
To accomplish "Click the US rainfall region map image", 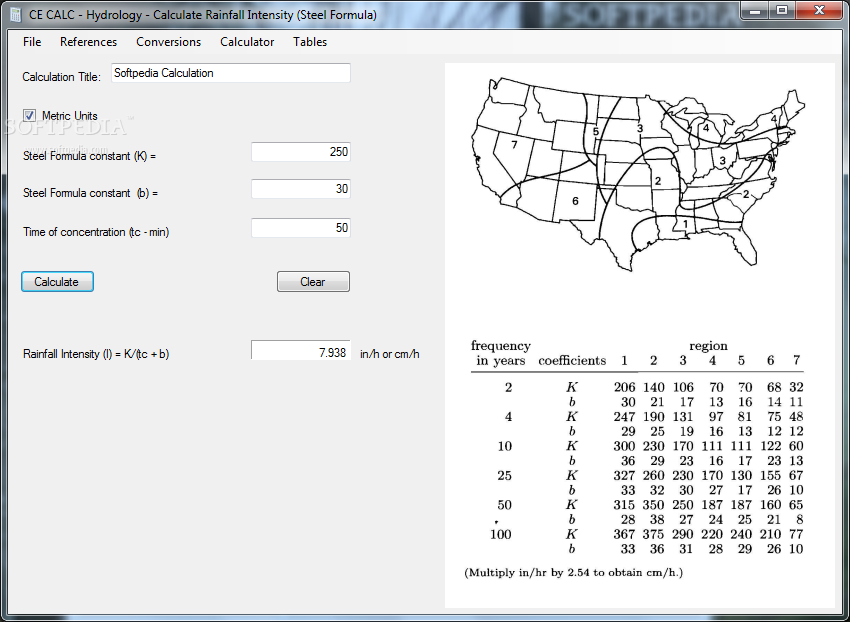I will 639,175.
